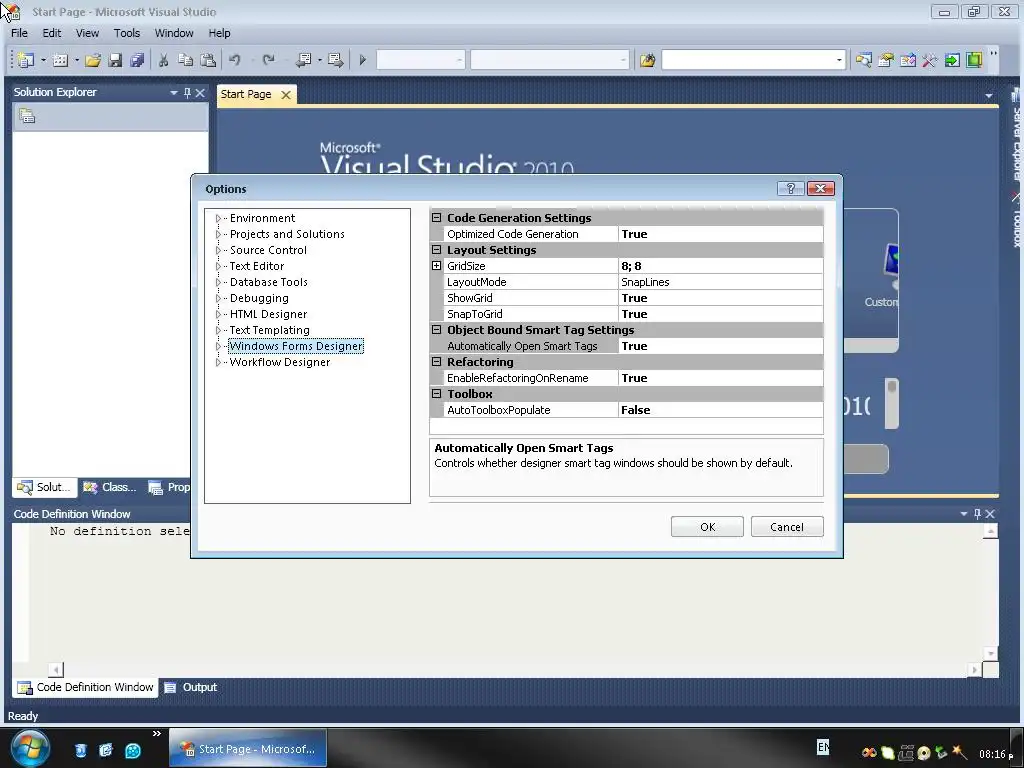This screenshot has width=1024, height=768.
Task: Click Solution Explorer properties icon
Action: 27,117
